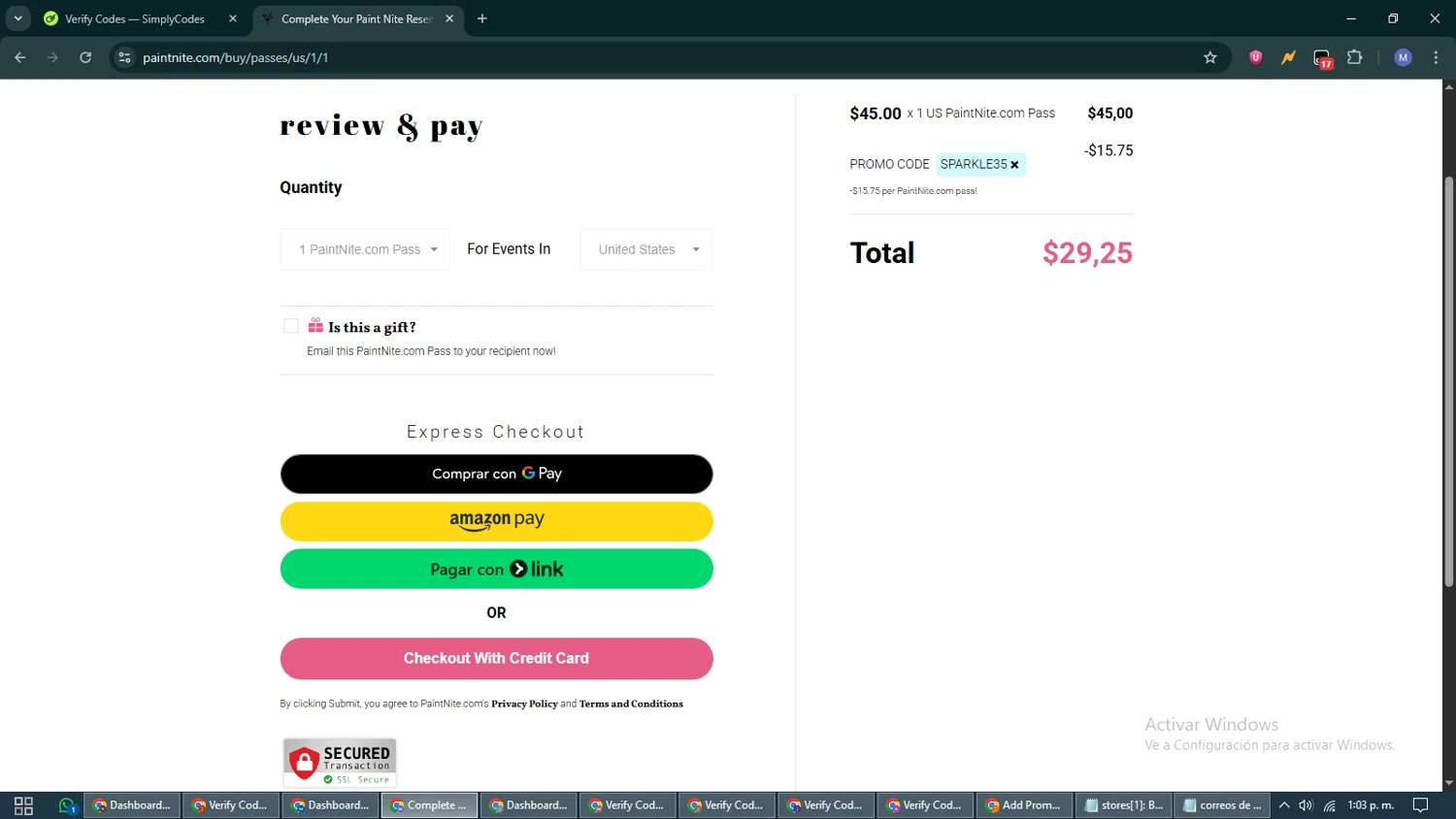Image resolution: width=1456 pixels, height=819 pixels.
Task: Click the Secured Transaction SSL badge
Action: tap(340, 763)
